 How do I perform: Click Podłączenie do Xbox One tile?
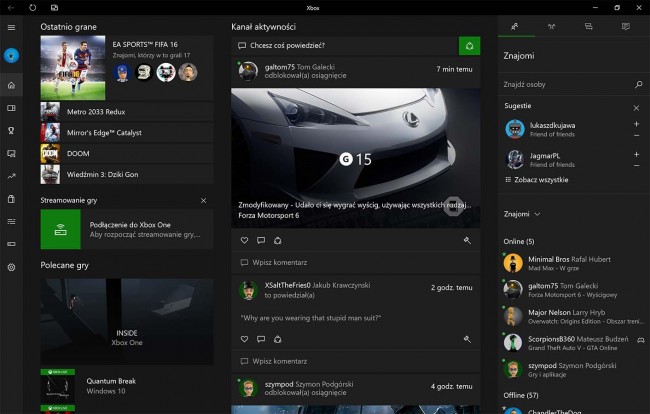[127, 229]
